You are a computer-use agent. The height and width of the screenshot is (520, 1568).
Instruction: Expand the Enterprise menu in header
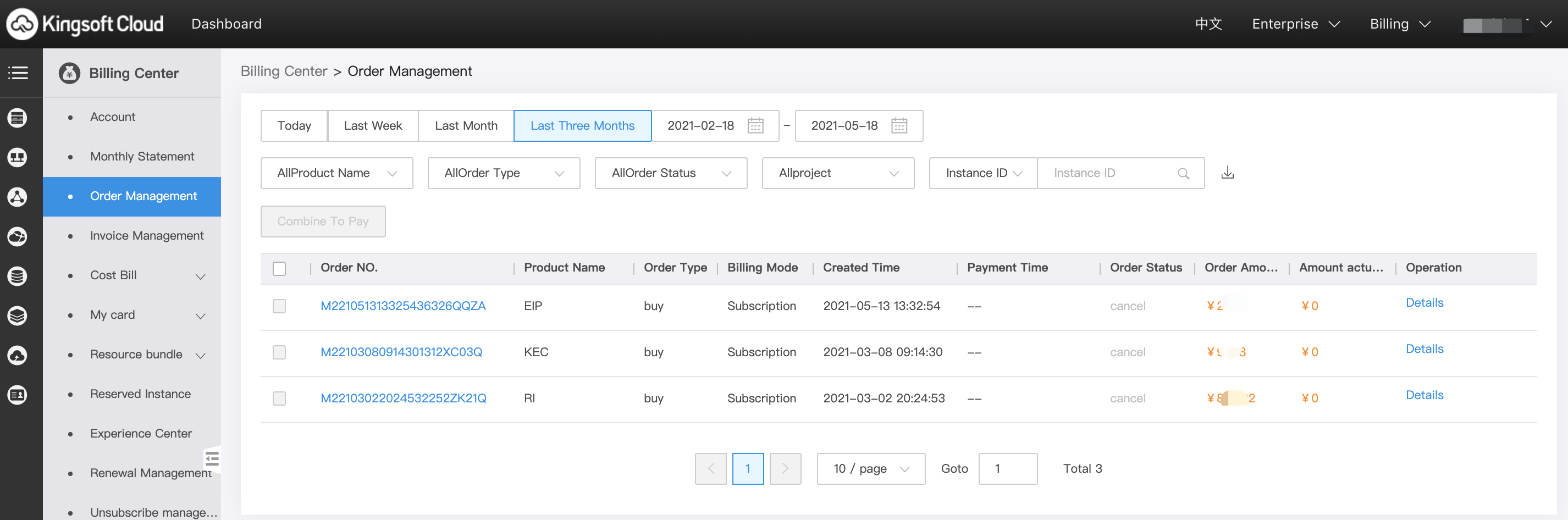pos(1296,24)
